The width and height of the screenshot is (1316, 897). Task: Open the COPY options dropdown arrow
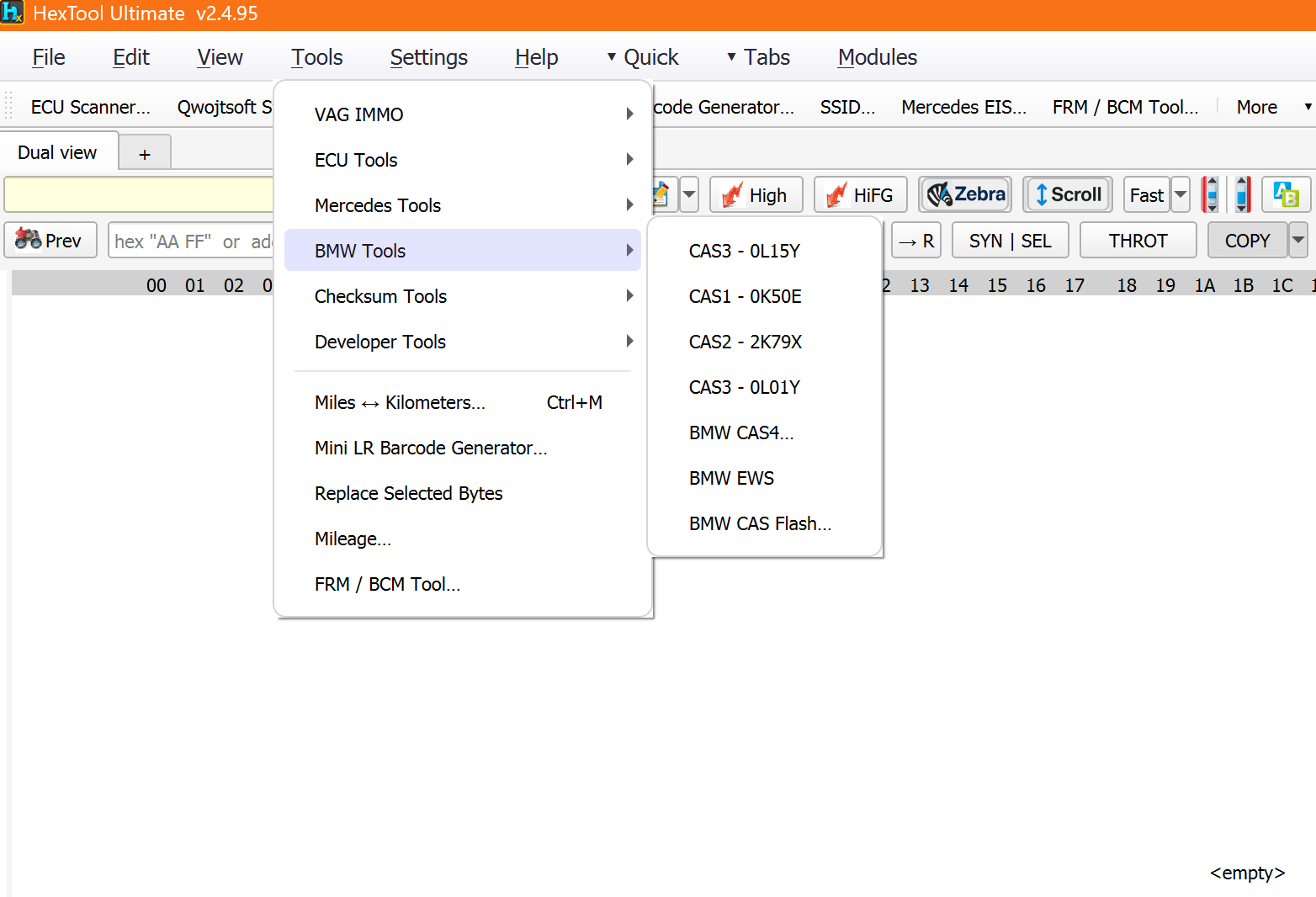click(x=1298, y=240)
